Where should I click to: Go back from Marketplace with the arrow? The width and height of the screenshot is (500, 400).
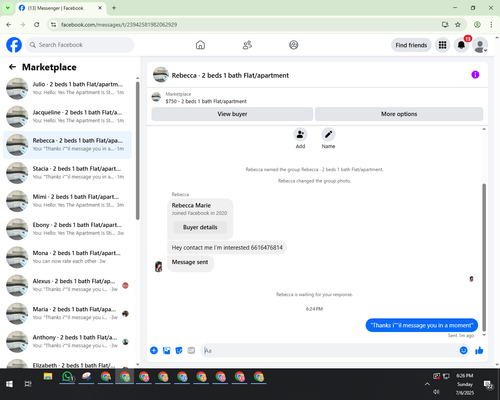[x=12, y=67]
